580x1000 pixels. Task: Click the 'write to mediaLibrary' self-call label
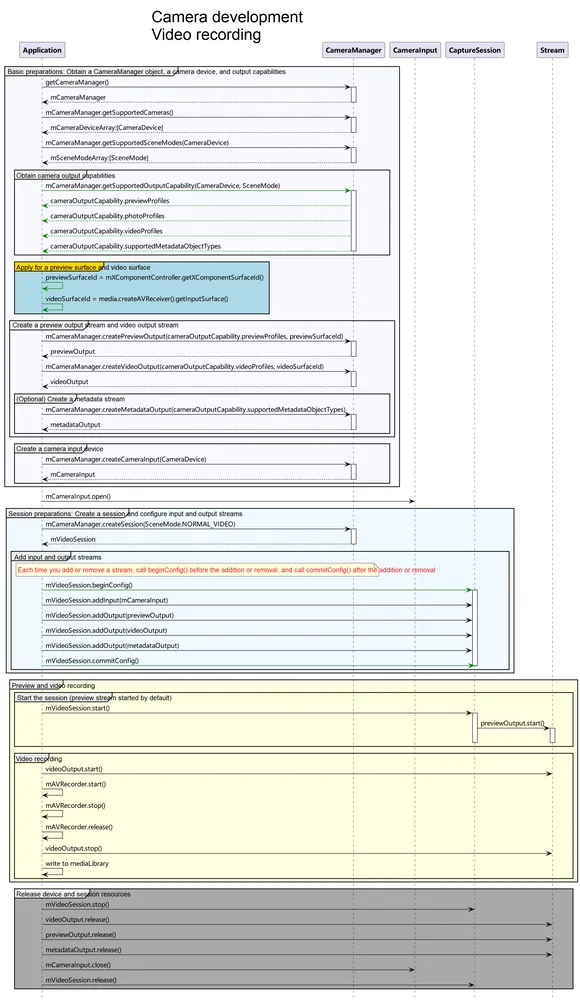[77, 864]
